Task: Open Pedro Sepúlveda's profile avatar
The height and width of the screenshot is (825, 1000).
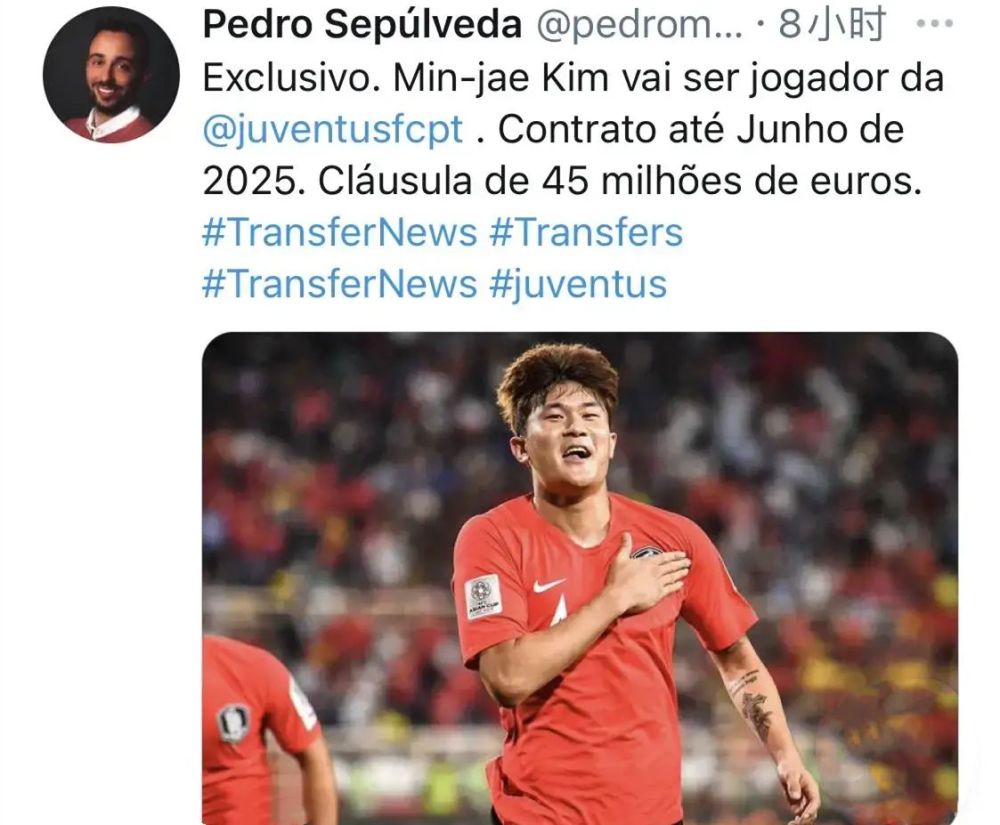Action: 111,75
